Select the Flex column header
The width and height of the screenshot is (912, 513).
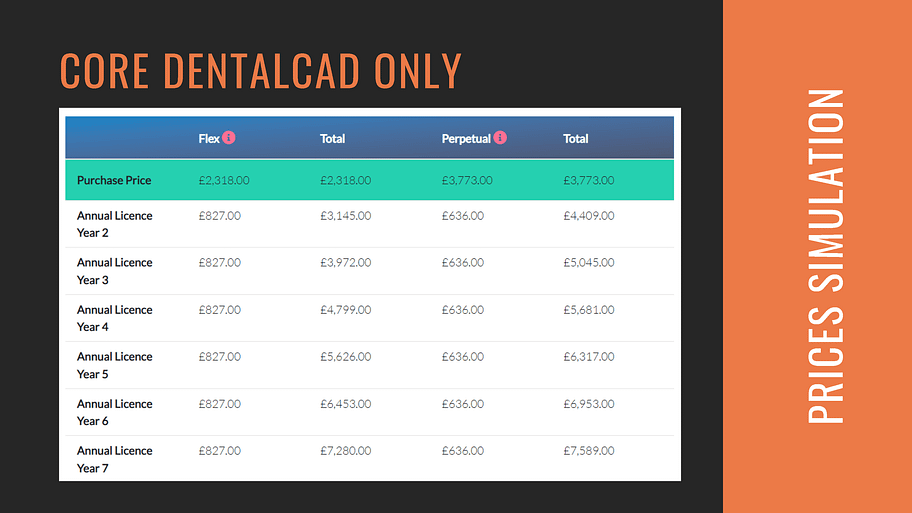click(208, 138)
